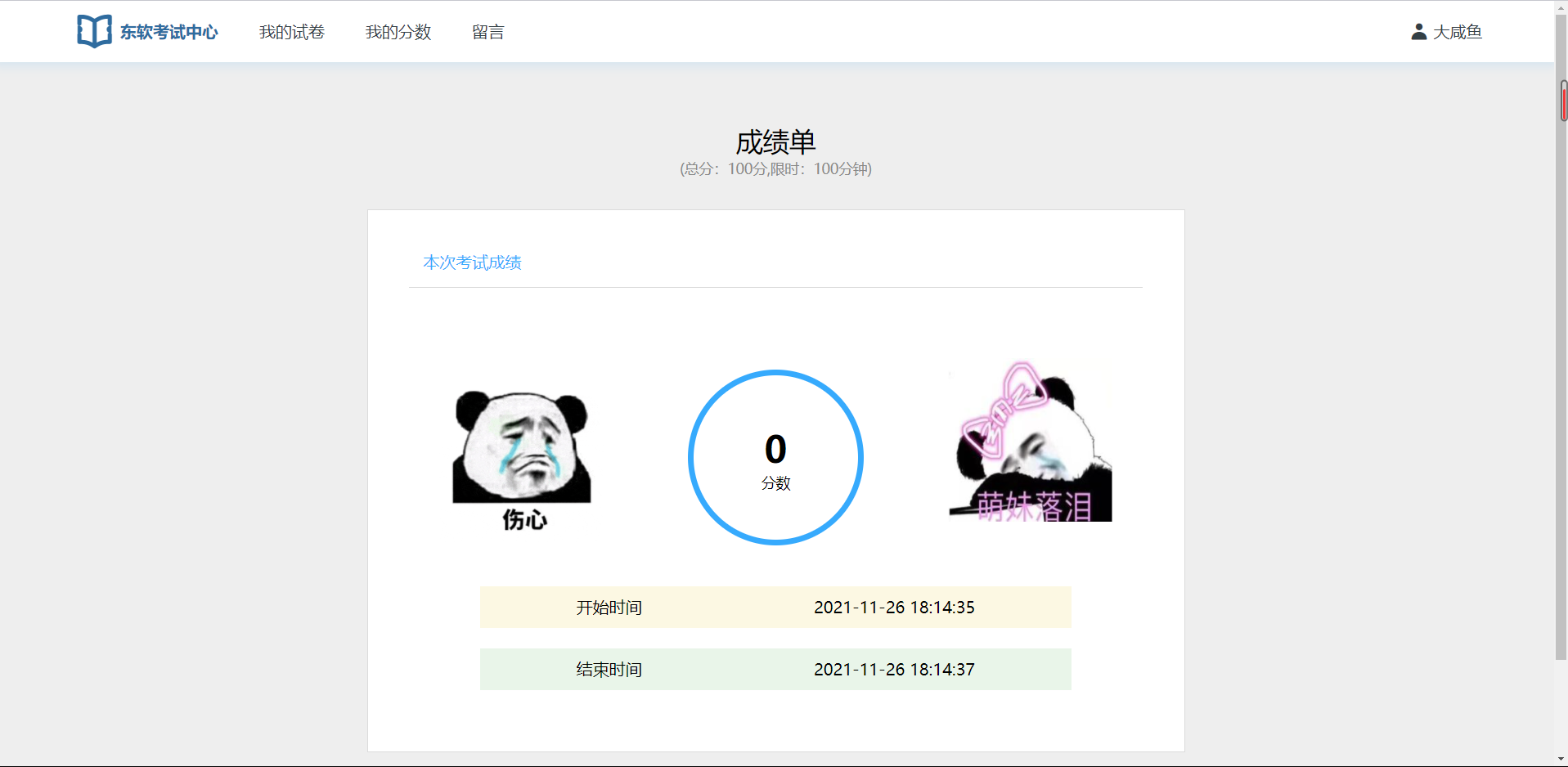Click the 开始时间 label
The image size is (1568, 767).
pos(609,608)
